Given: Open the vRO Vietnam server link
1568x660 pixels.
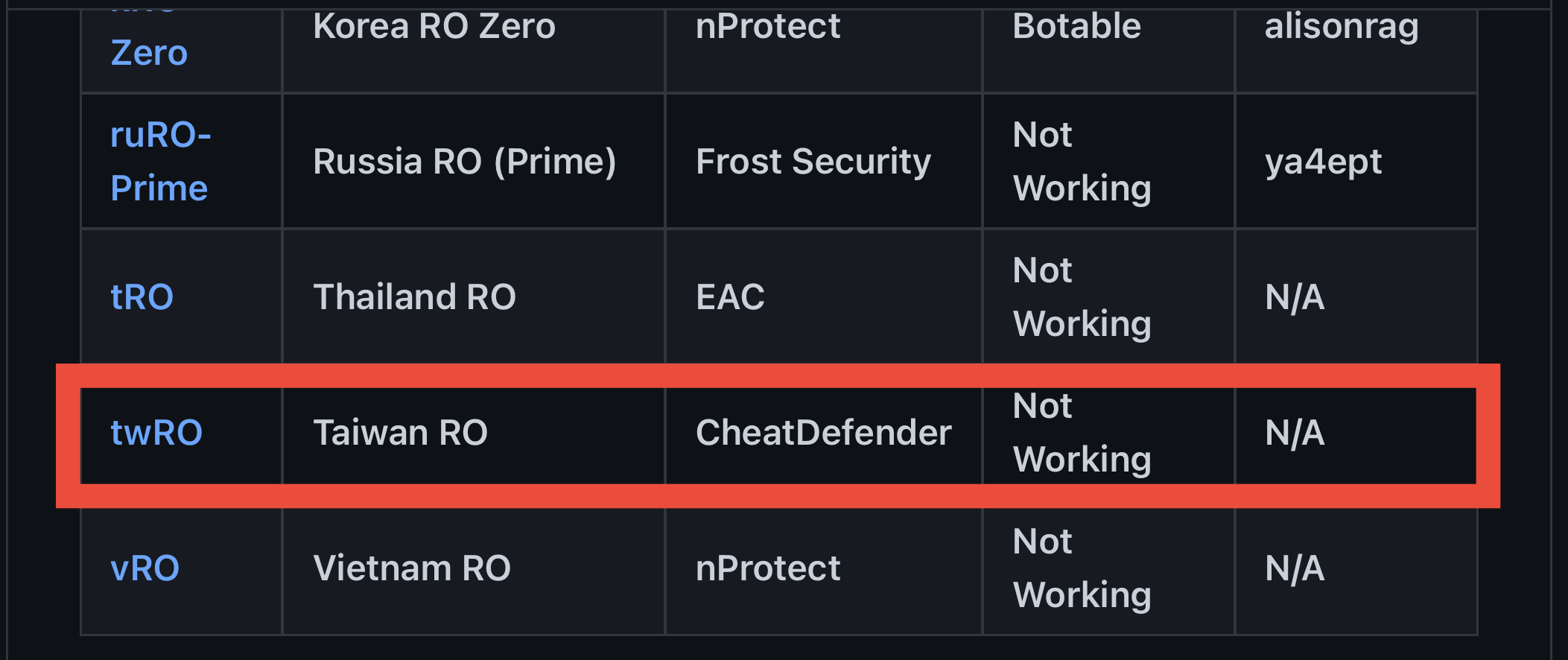Looking at the screenshot, I should click(x=144, y=568).
